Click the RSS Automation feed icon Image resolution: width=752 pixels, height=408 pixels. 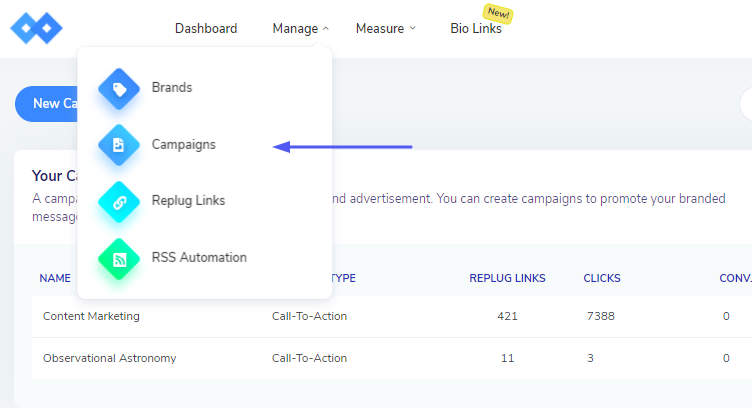[119, 258]
